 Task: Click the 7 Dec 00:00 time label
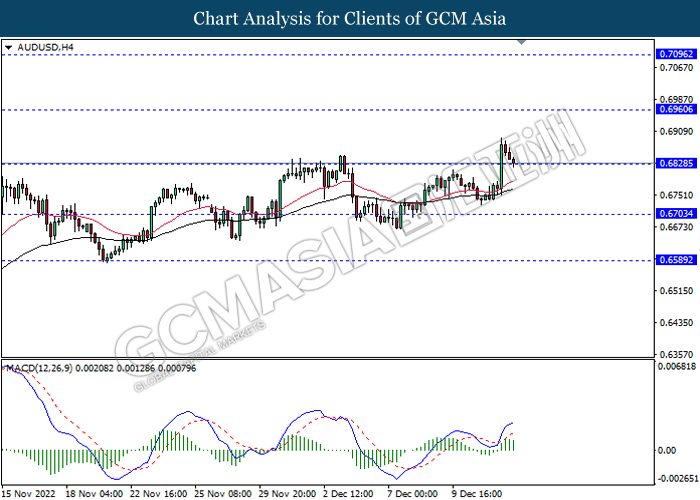413,494
